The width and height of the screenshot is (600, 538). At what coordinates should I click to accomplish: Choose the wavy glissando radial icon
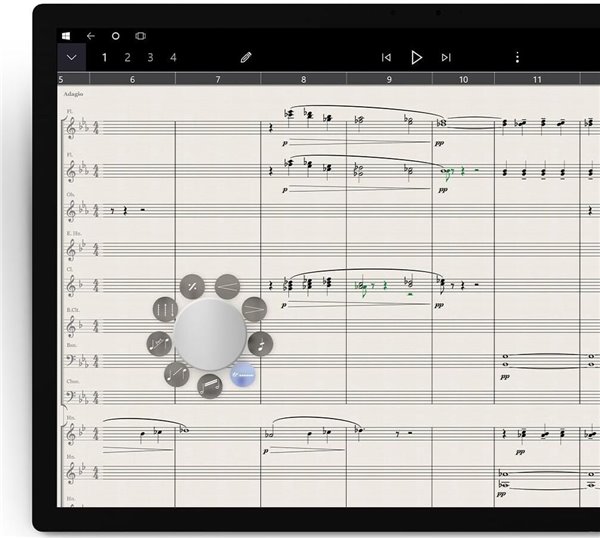[159, 344]
